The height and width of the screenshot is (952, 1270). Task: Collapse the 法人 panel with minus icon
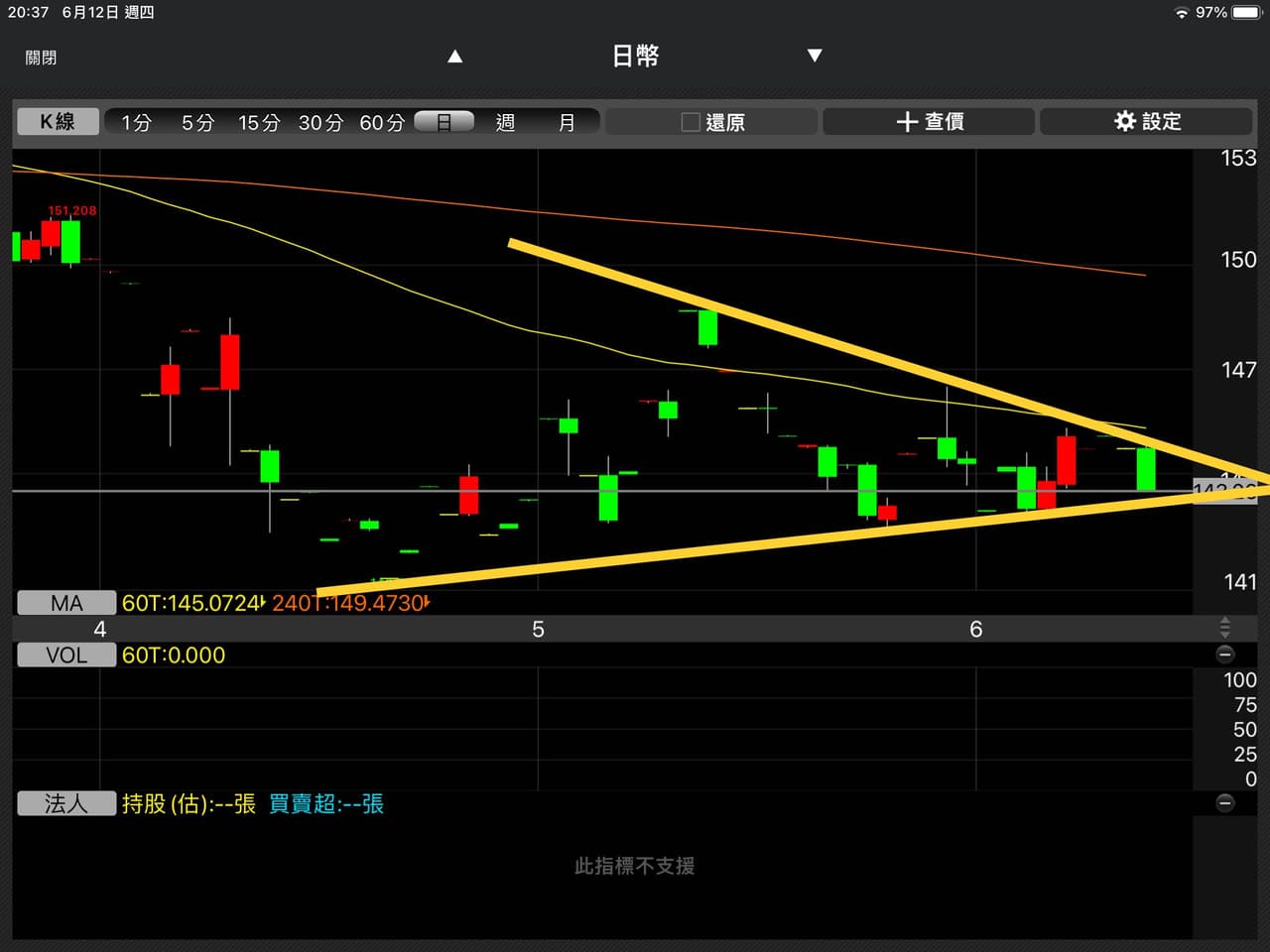[1225, 803]
